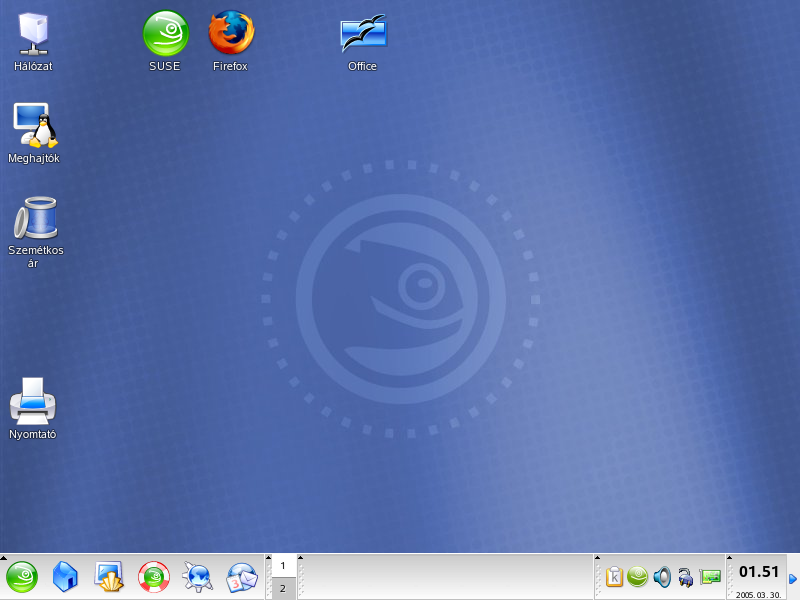Click the SUSE Watcher tray icon
Screen dimensions: 800x600
tap(637, 577)
